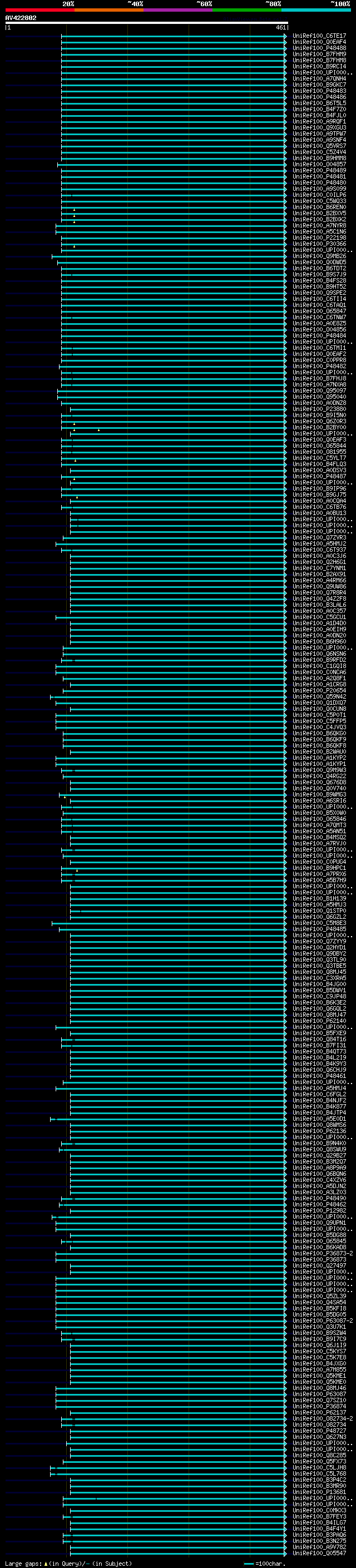Click the red 20% identity color segment
Image resolution: width=356 pixels, height=1568 pixels.
tap(39, 10)
